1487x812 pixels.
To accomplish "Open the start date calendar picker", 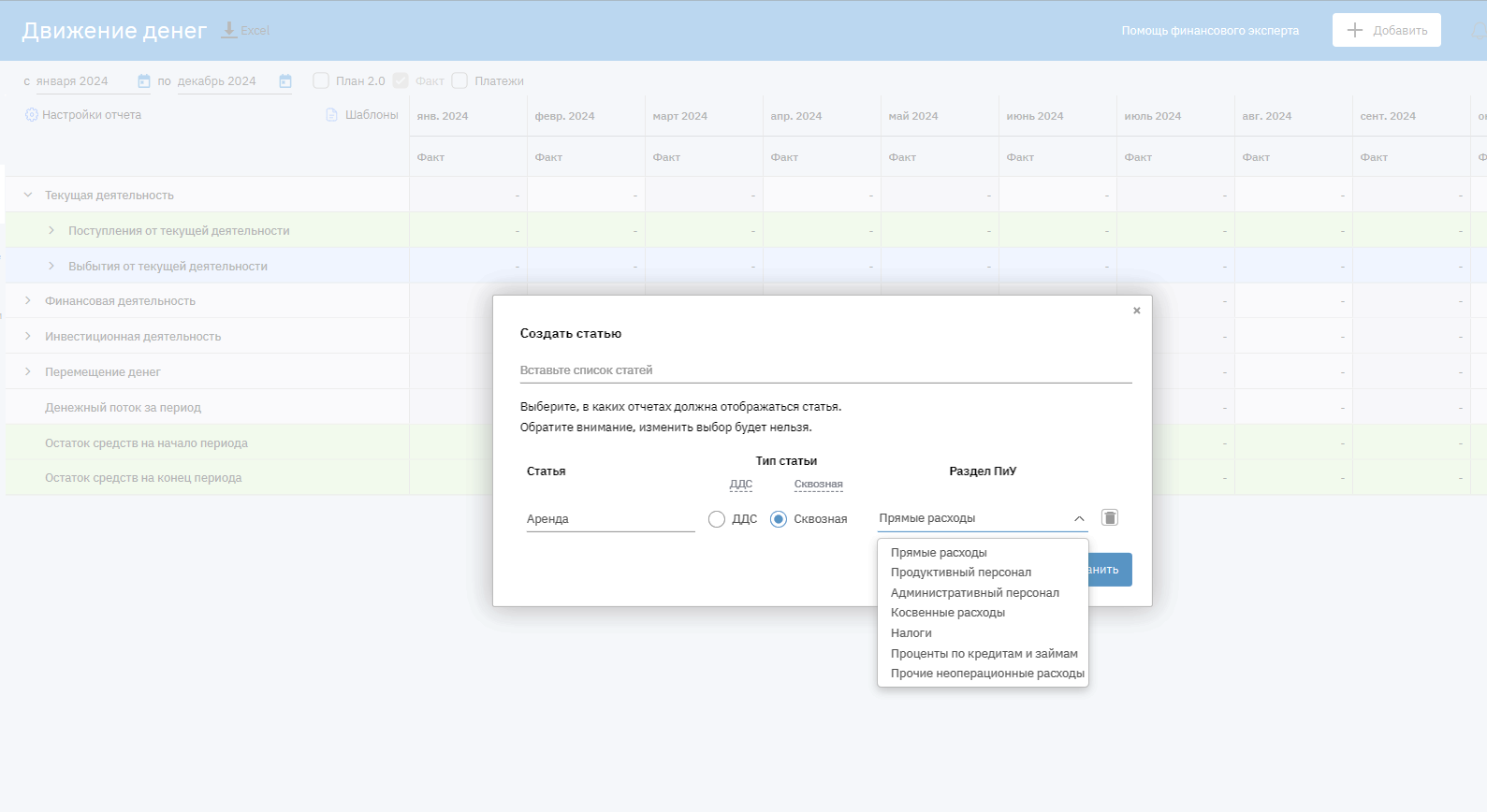I will point(143,81).
